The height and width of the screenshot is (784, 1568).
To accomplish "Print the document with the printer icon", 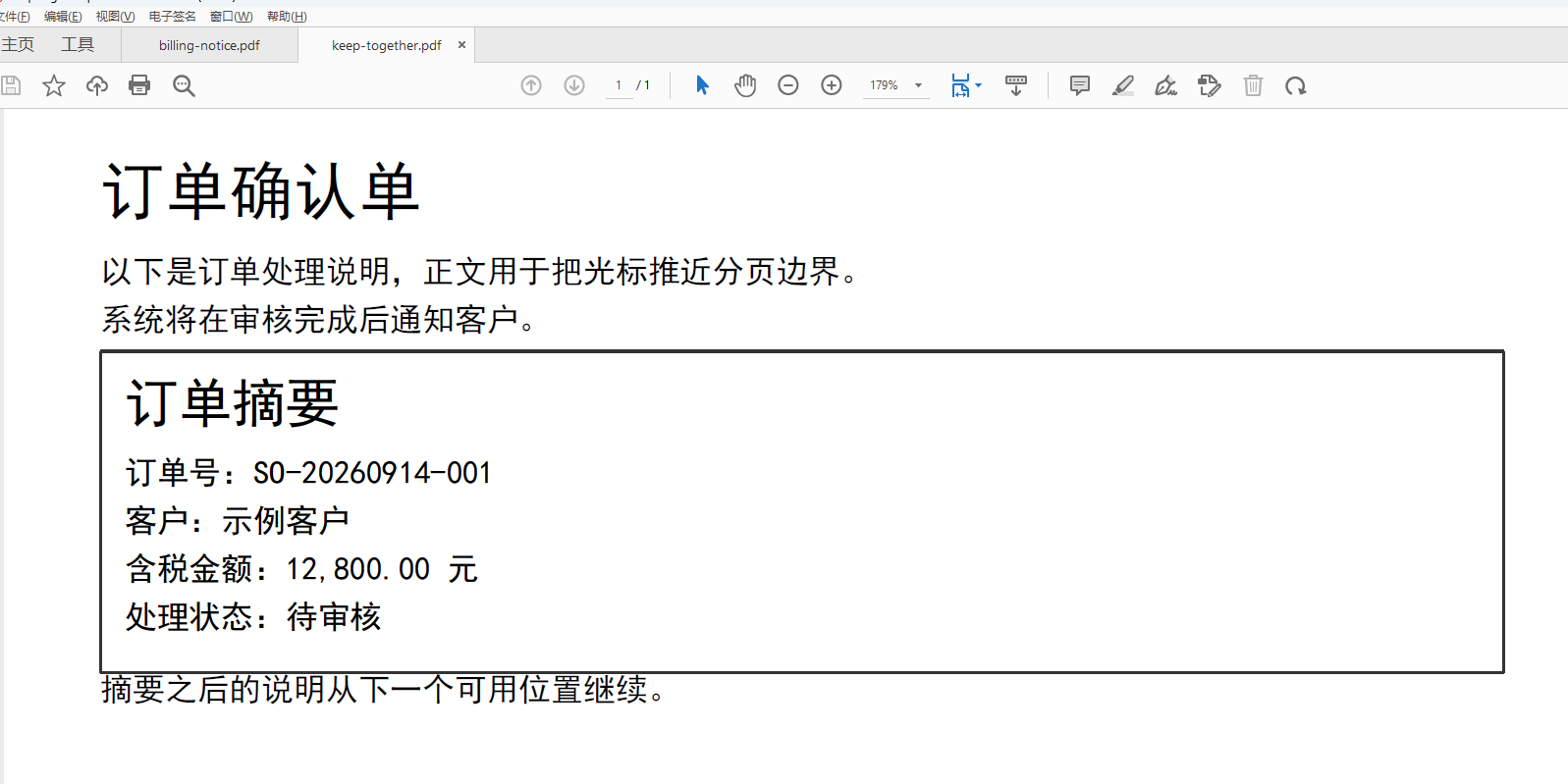I will [139, 85].
